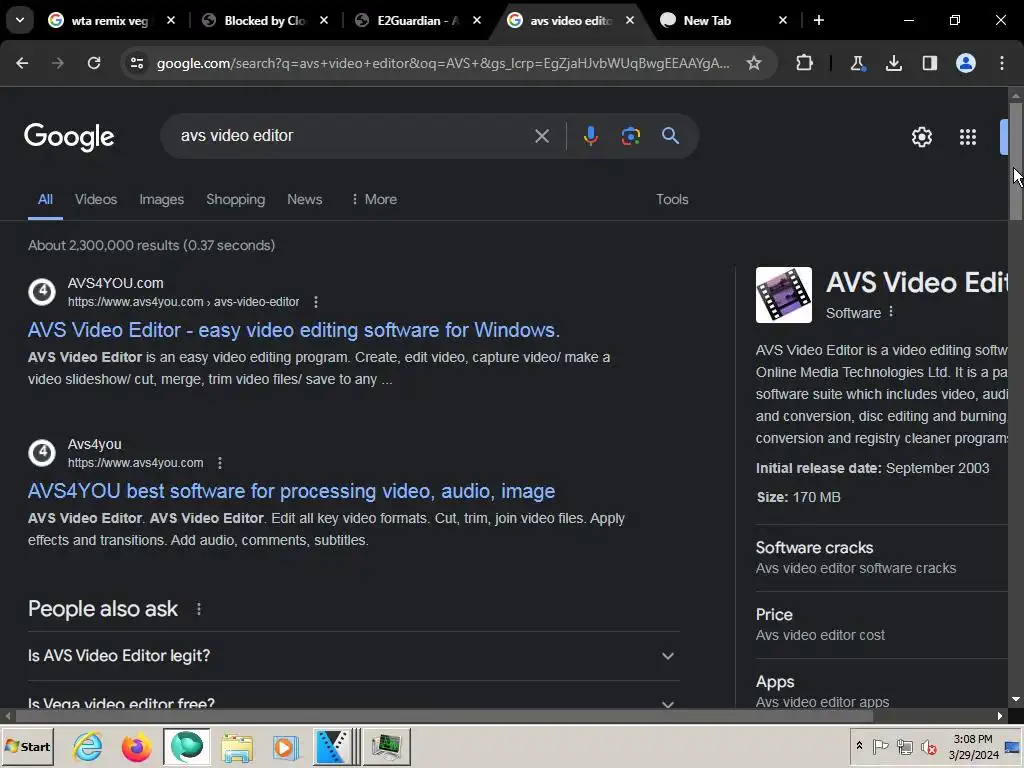This screenshot has width=1024, height=768.
Task: Click the Google logo
Action: [x=69, y=137]
